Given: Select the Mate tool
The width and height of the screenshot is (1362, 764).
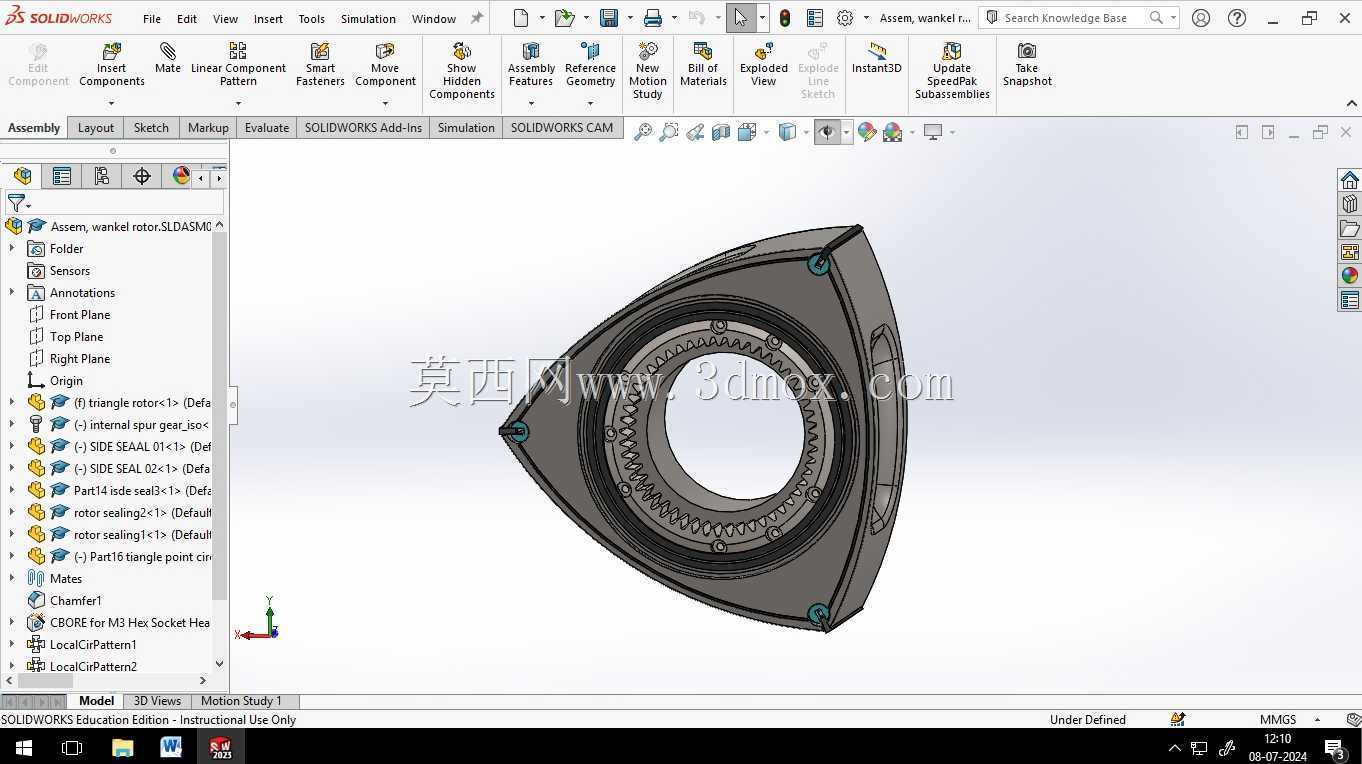Looking at the screenshot, I should (168, 58).
